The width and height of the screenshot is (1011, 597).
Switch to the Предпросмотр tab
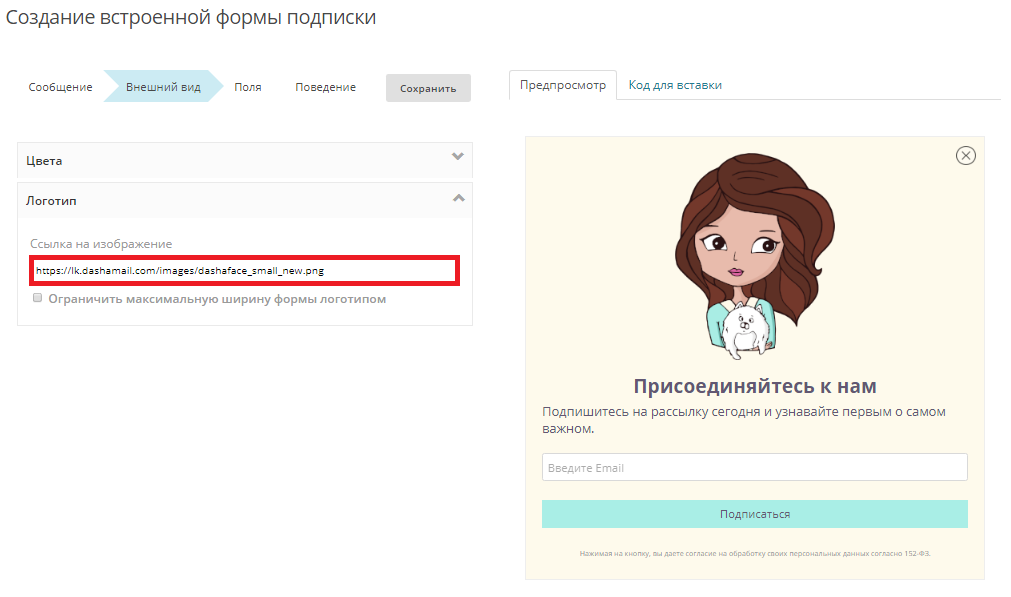coord(563,85)
